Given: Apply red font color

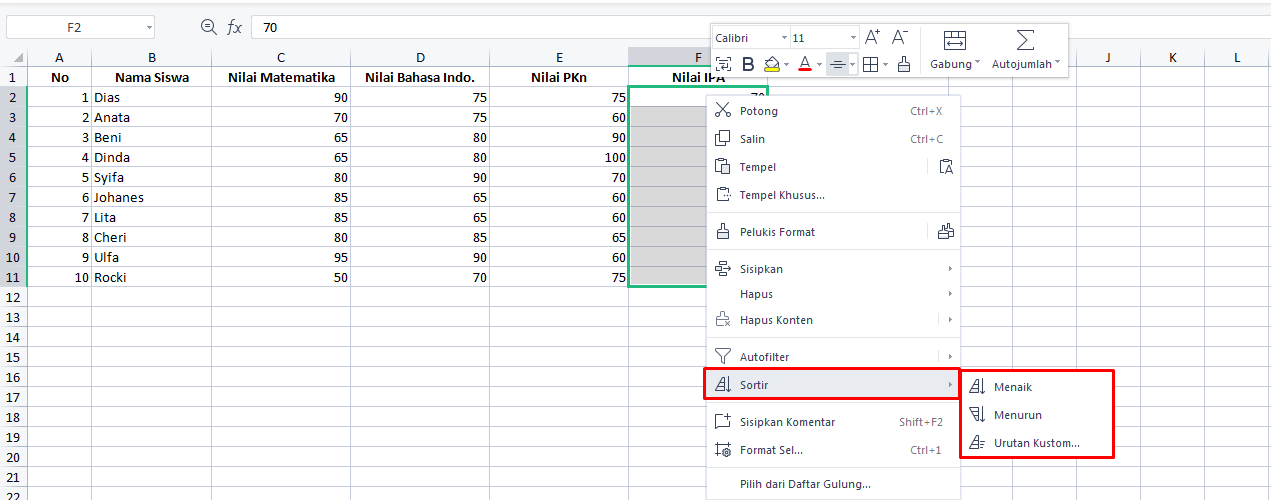Looking at the screenshot, I should coord(805,65).
